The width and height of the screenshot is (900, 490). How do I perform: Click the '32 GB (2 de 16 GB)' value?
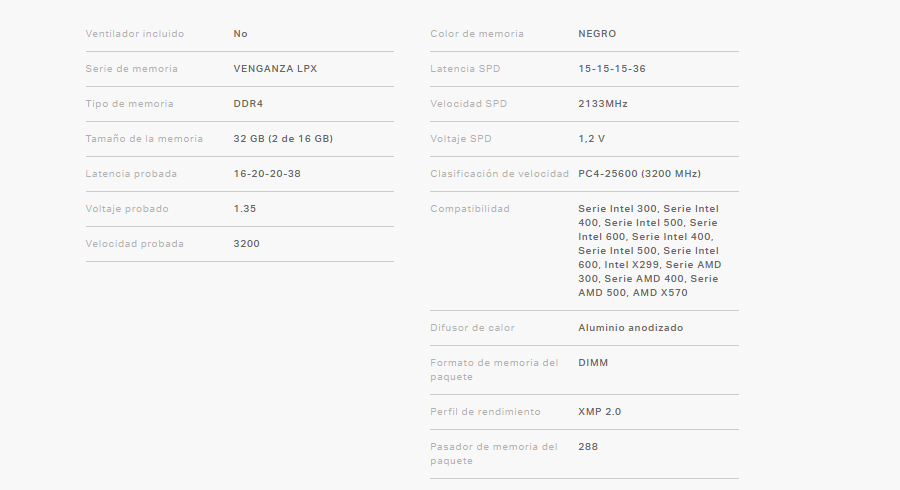(x=283, y=139)
